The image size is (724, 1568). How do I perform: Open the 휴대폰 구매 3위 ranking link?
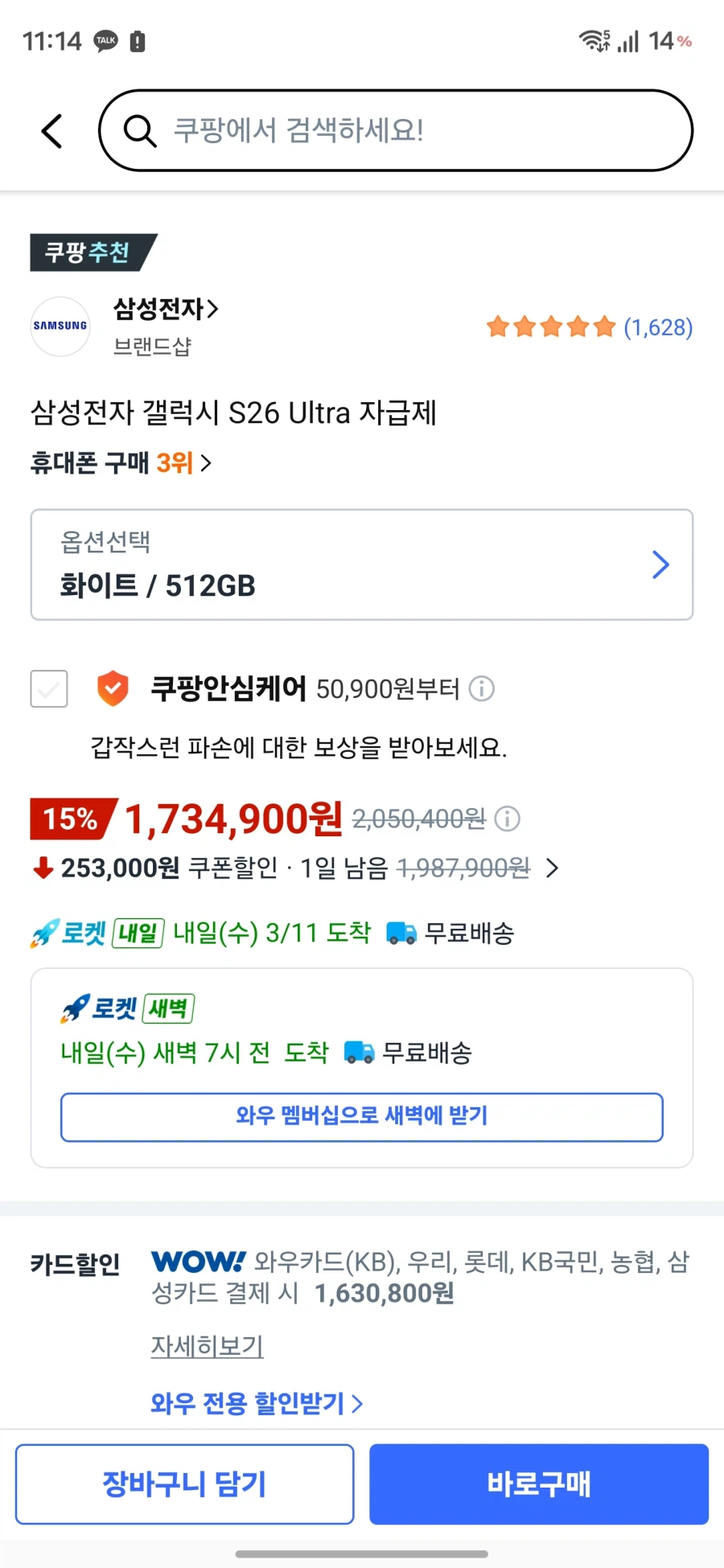(117, 462)
